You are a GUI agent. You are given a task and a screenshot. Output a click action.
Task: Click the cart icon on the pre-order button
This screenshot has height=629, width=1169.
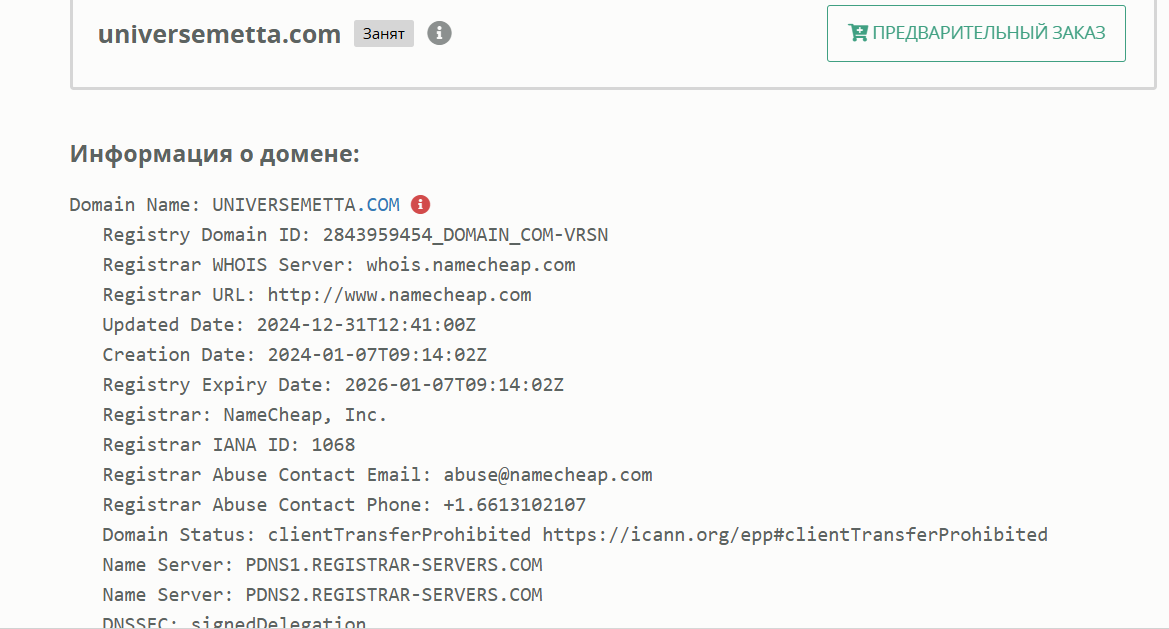coord(857,33)
